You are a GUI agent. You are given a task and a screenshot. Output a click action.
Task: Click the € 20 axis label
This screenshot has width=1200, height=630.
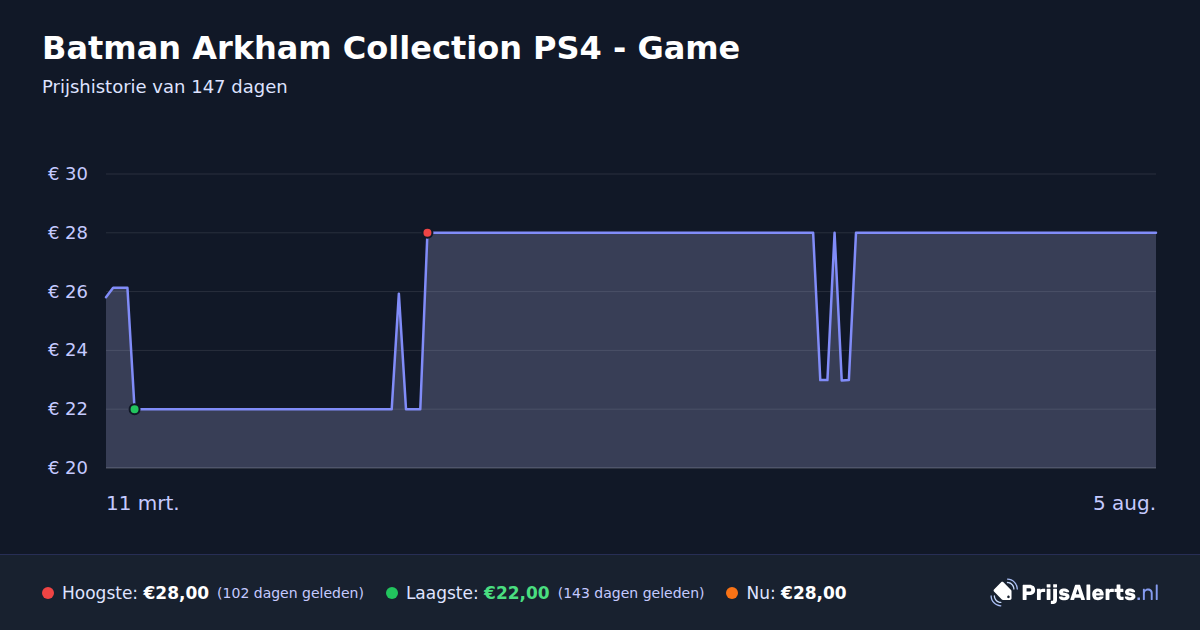click(68, 468)
